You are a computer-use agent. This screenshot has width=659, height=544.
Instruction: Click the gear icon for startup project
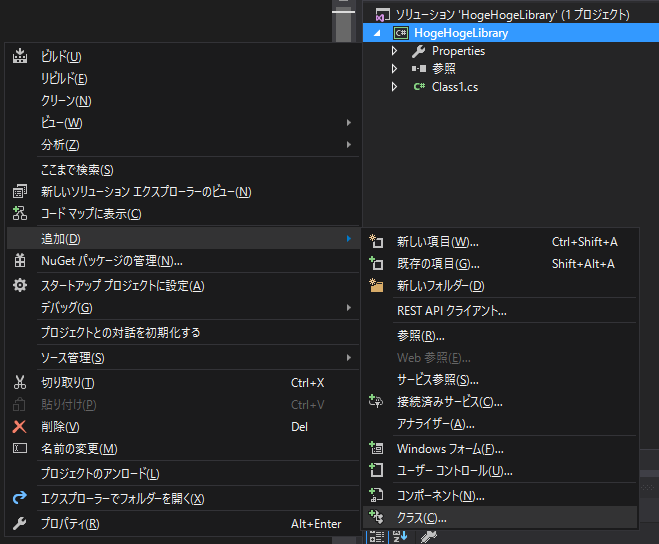click(x=20, y=285)
